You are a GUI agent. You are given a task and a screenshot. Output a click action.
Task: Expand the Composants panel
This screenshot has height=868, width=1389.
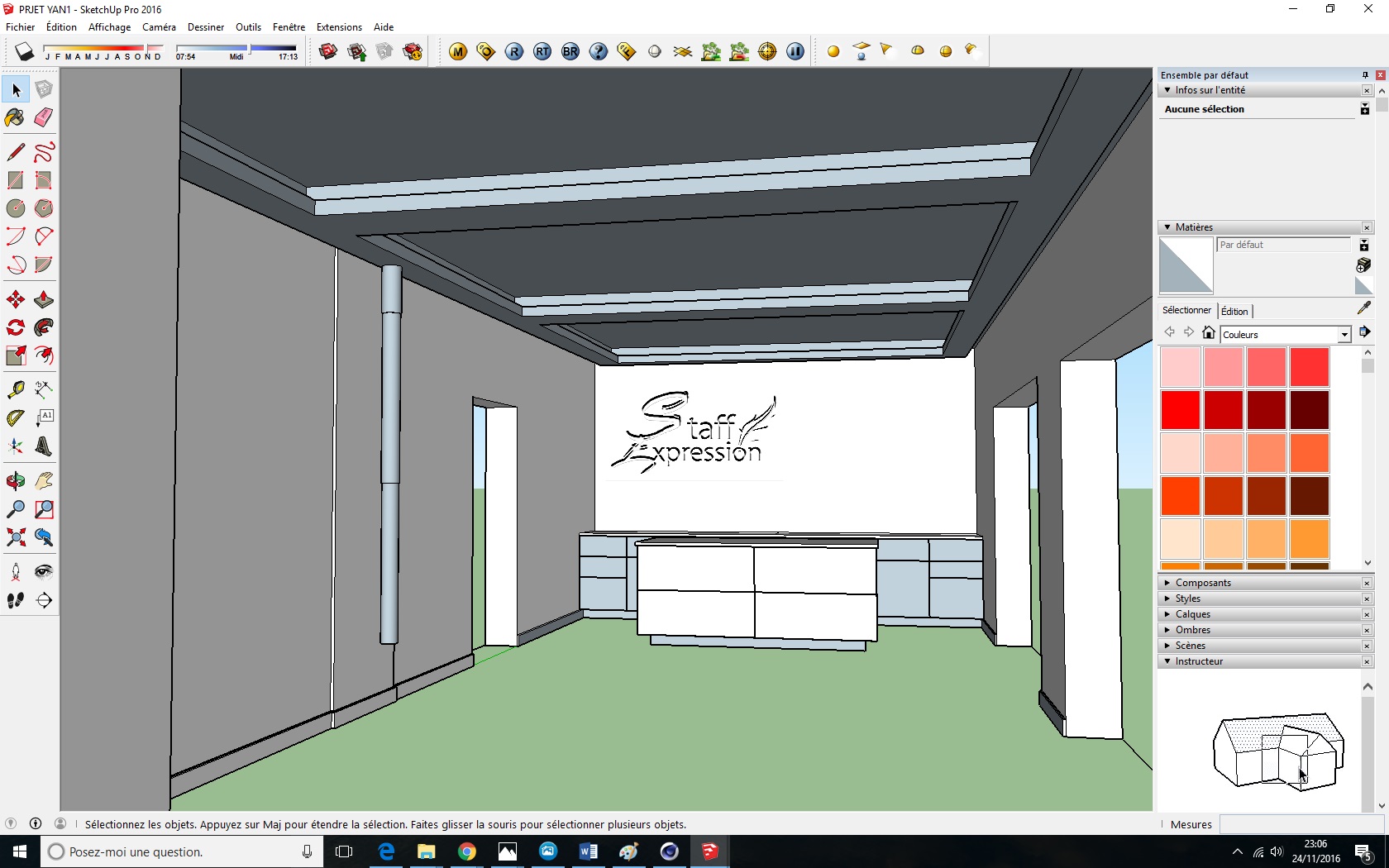click(1167, 583)
